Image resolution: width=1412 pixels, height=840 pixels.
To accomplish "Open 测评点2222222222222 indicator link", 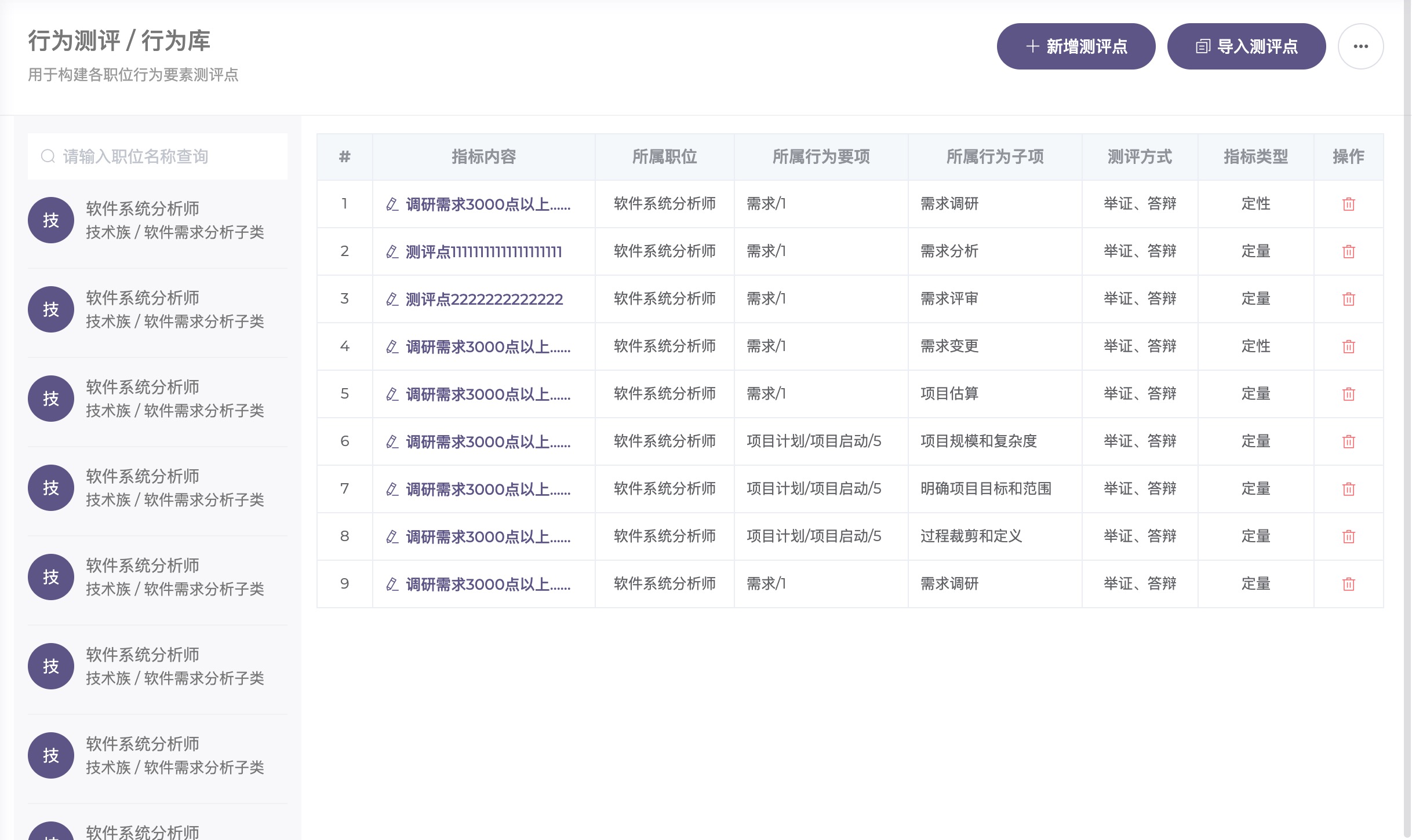I will pos(484,299).
